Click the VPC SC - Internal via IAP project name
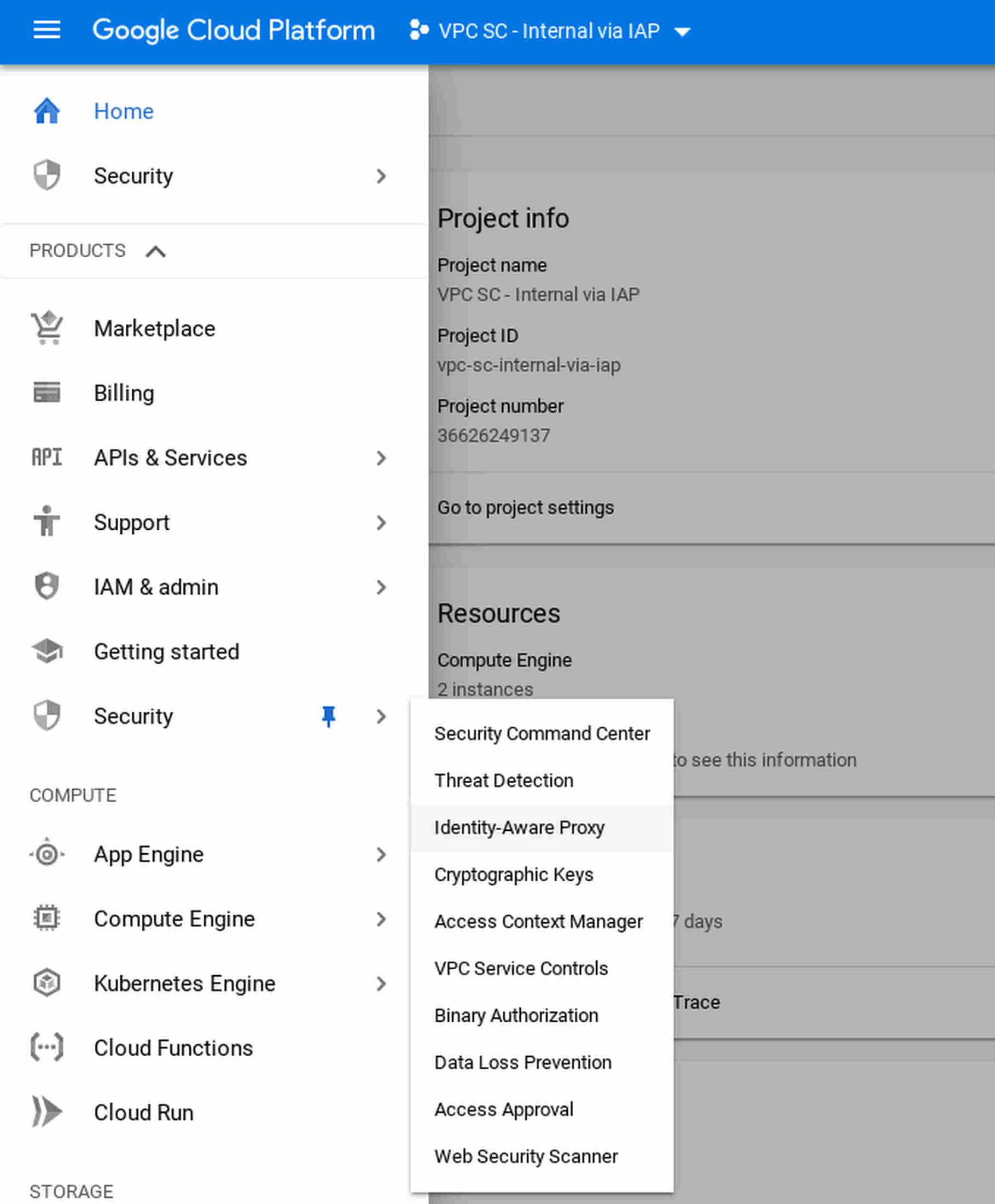This screenshot has width=995, height=1204. 549,31
